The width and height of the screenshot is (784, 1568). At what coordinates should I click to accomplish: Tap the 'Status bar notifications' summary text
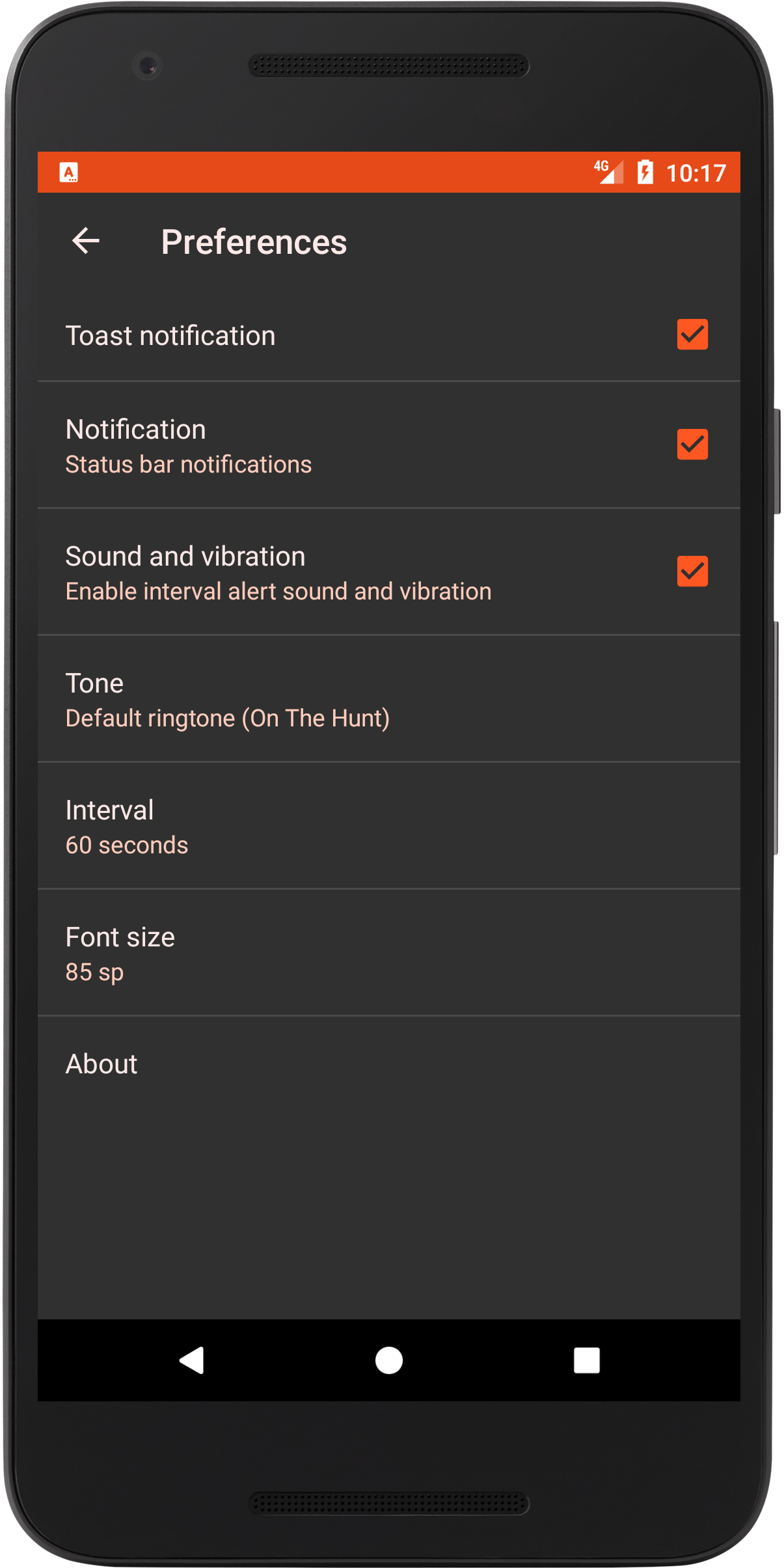189,465
